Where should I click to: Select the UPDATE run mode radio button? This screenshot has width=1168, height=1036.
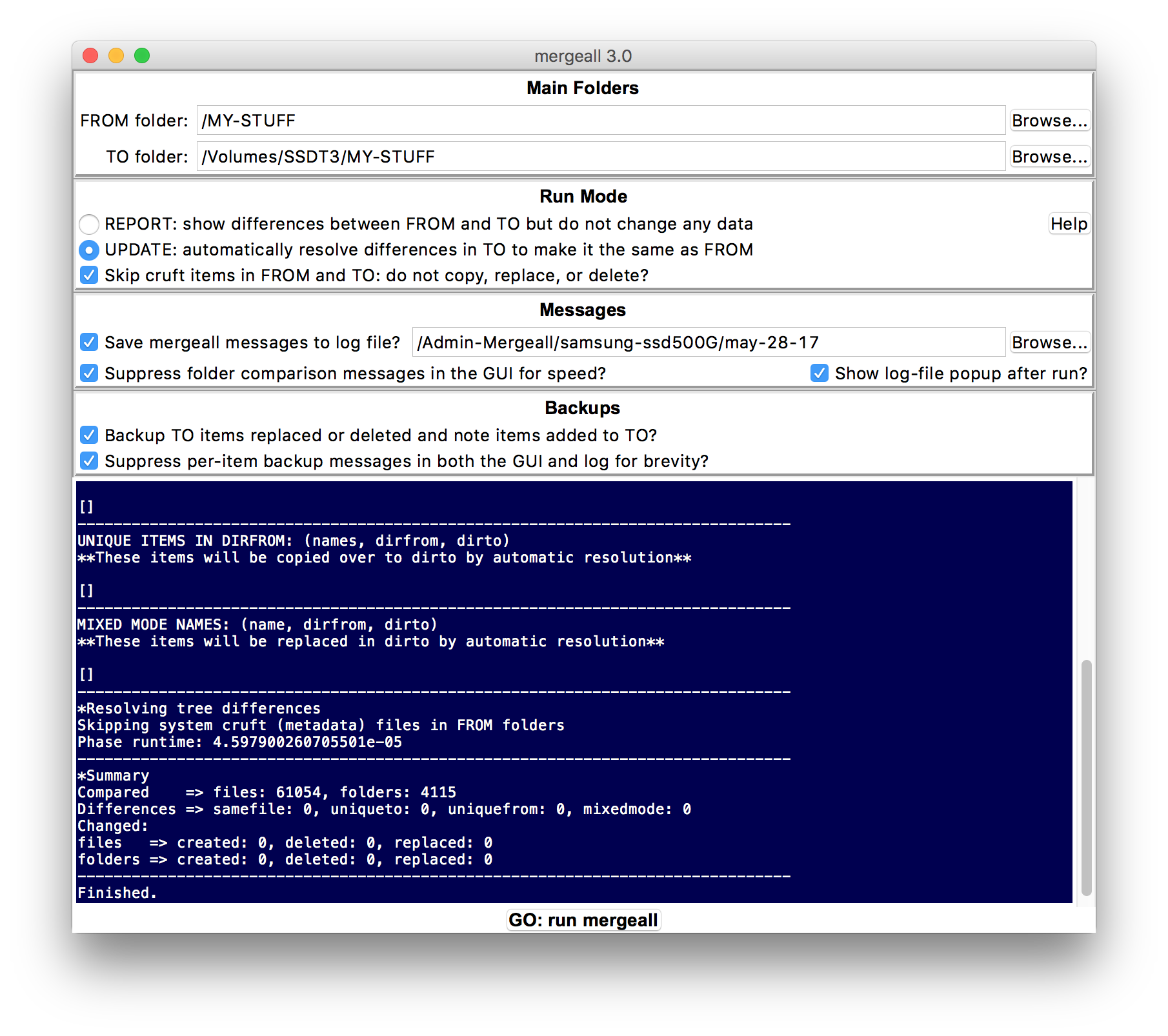pyautogui.click(x=89, y=250)
